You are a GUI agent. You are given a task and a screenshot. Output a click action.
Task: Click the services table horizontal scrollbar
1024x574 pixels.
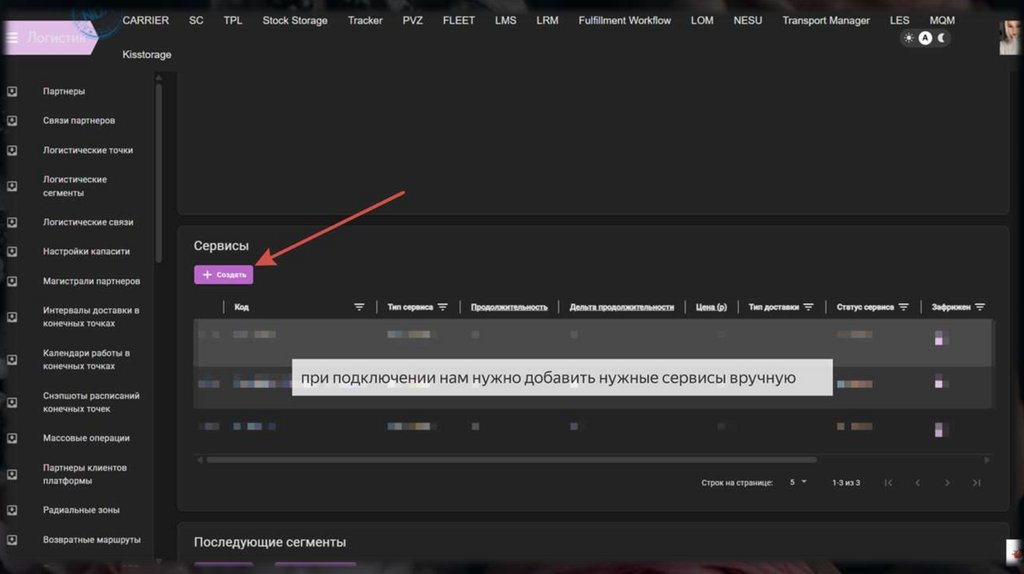[x=511, y=460]
